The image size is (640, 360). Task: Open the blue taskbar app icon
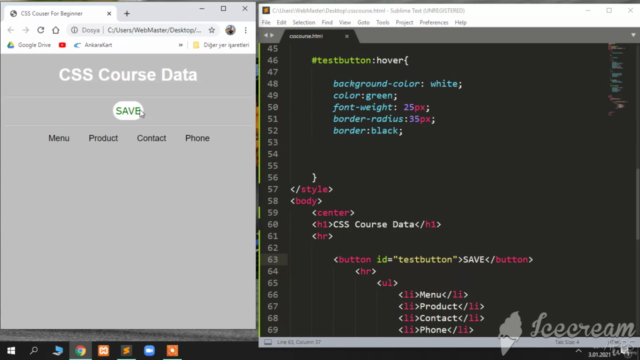point(58,351)
